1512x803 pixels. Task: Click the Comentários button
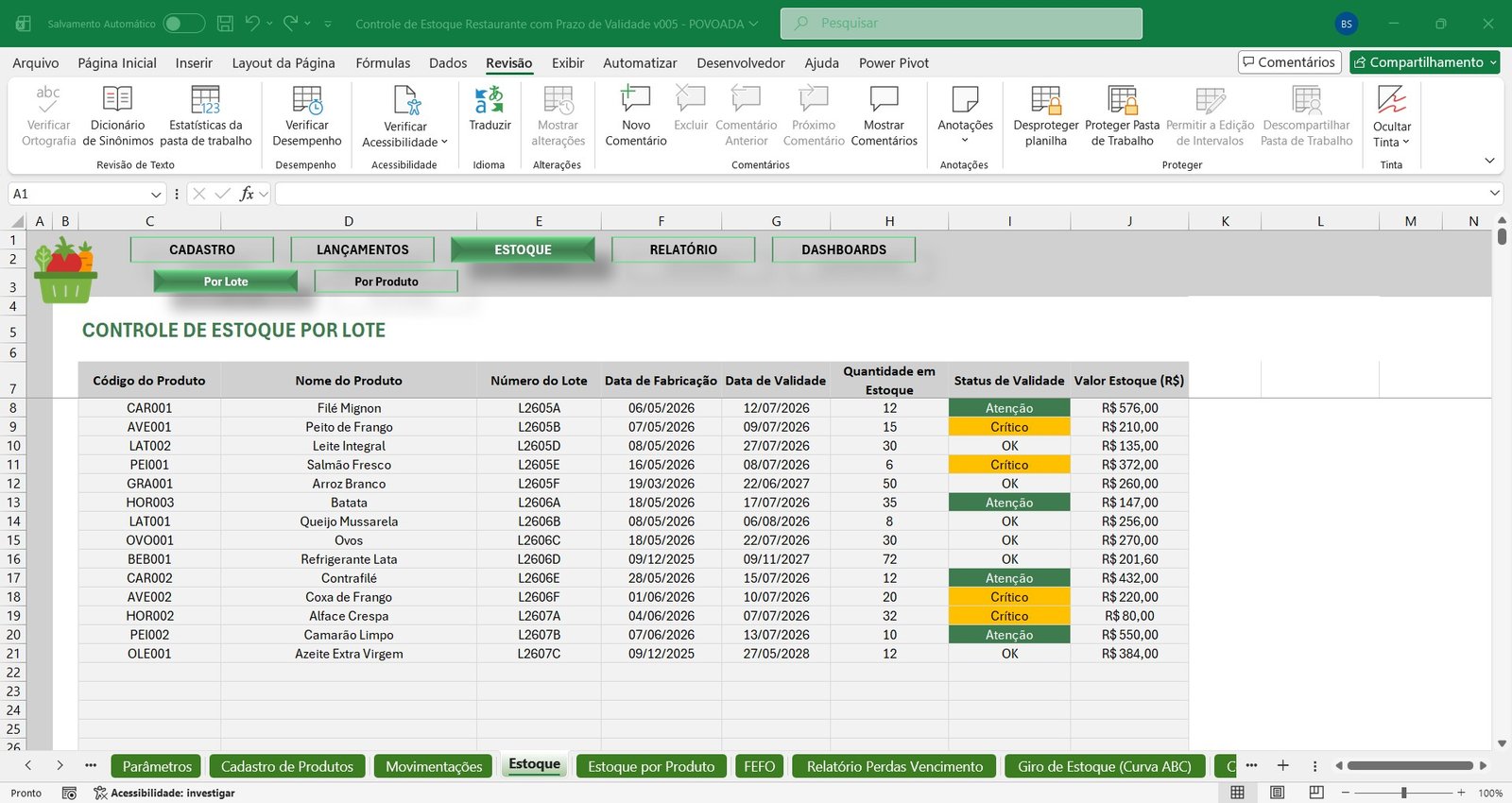1290,62
